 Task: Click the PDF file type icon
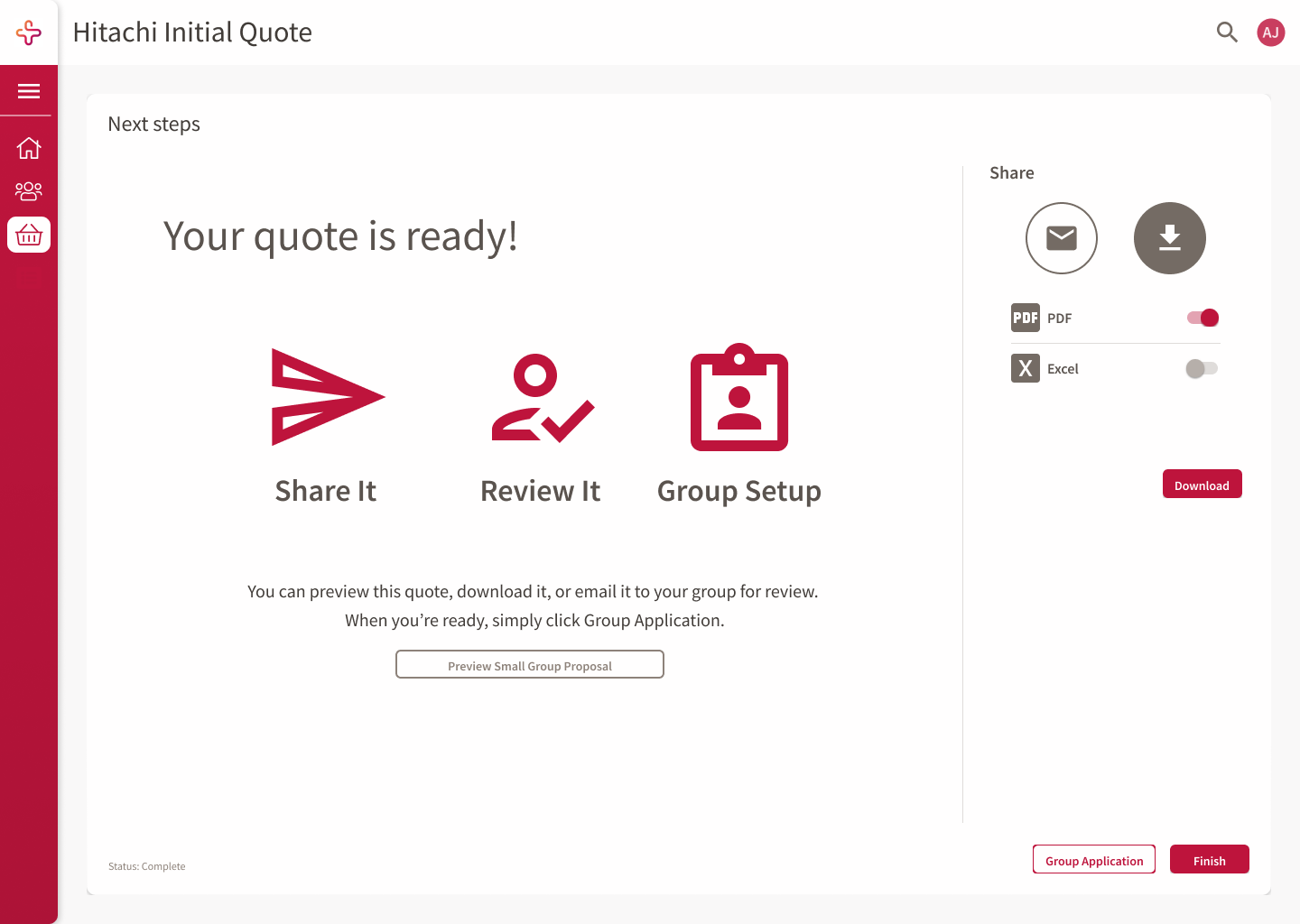1026,318
